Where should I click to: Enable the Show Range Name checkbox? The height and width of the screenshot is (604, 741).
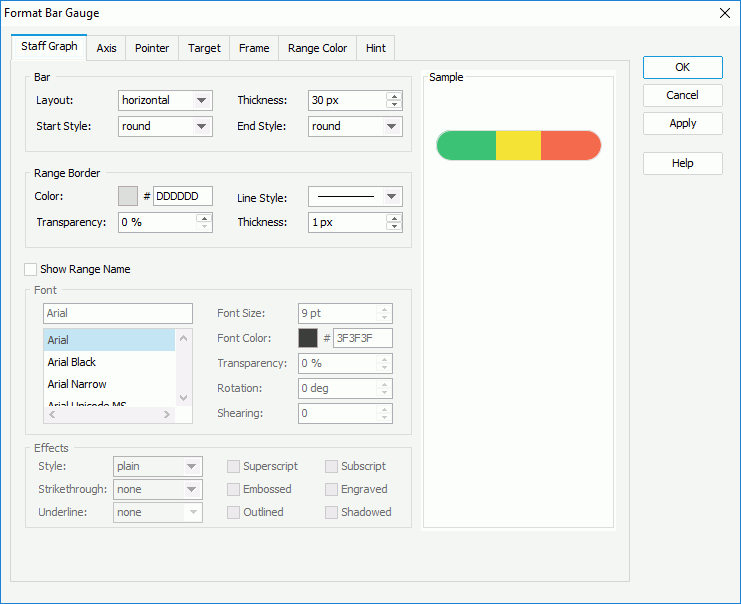tap(31, 269)
